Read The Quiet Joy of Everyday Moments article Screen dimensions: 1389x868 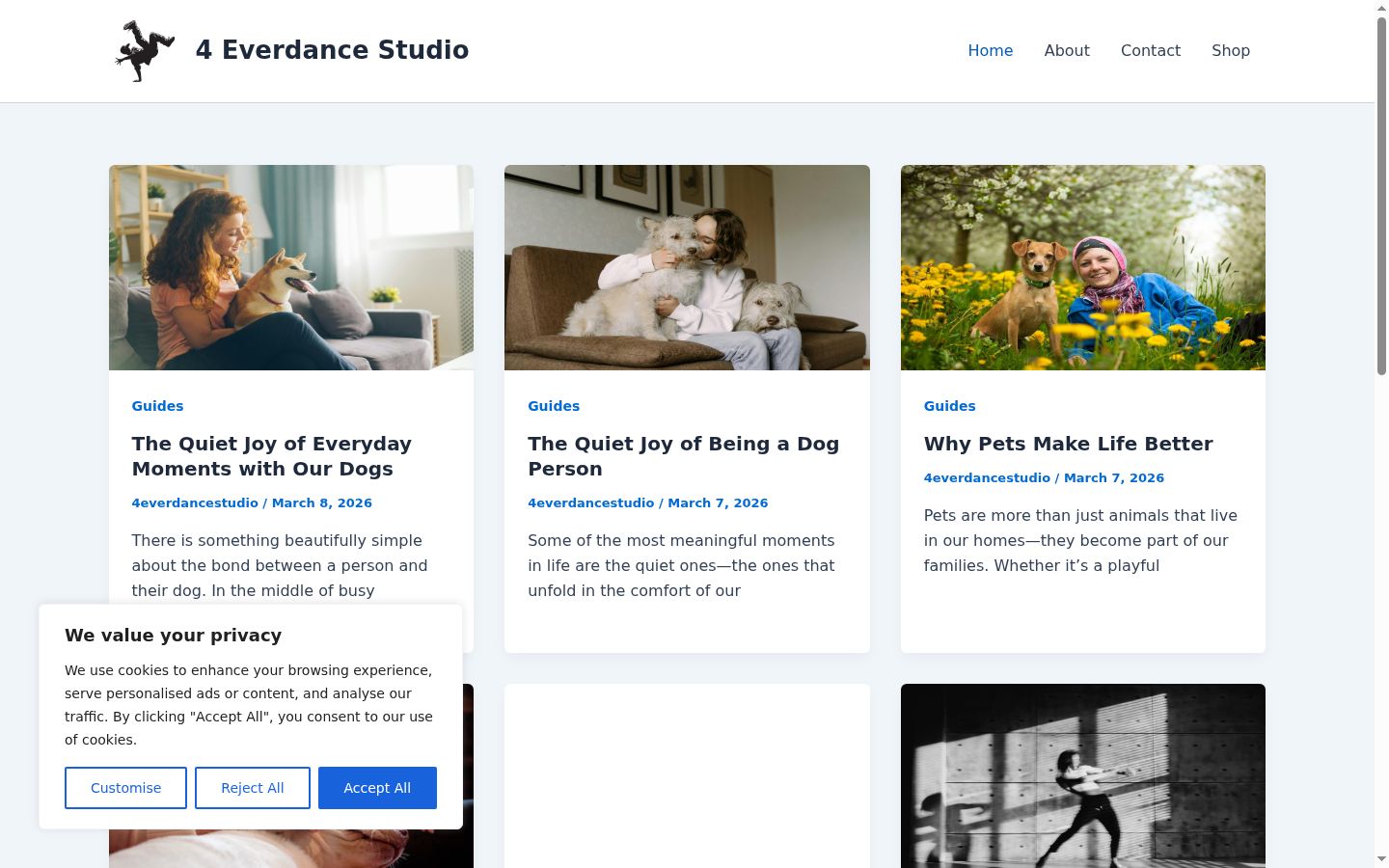272,456
